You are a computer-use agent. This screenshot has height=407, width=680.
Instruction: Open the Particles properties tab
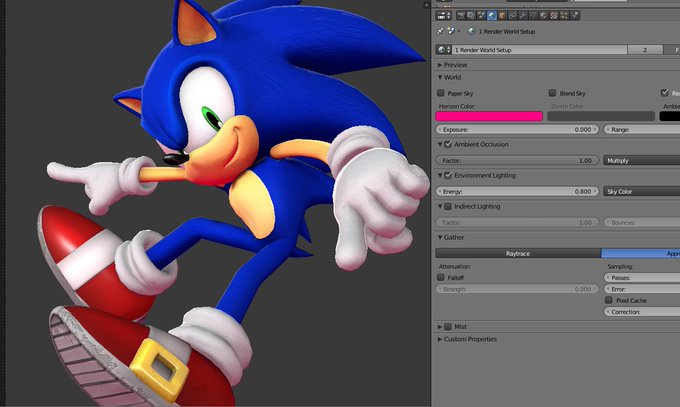pos(565,16)
